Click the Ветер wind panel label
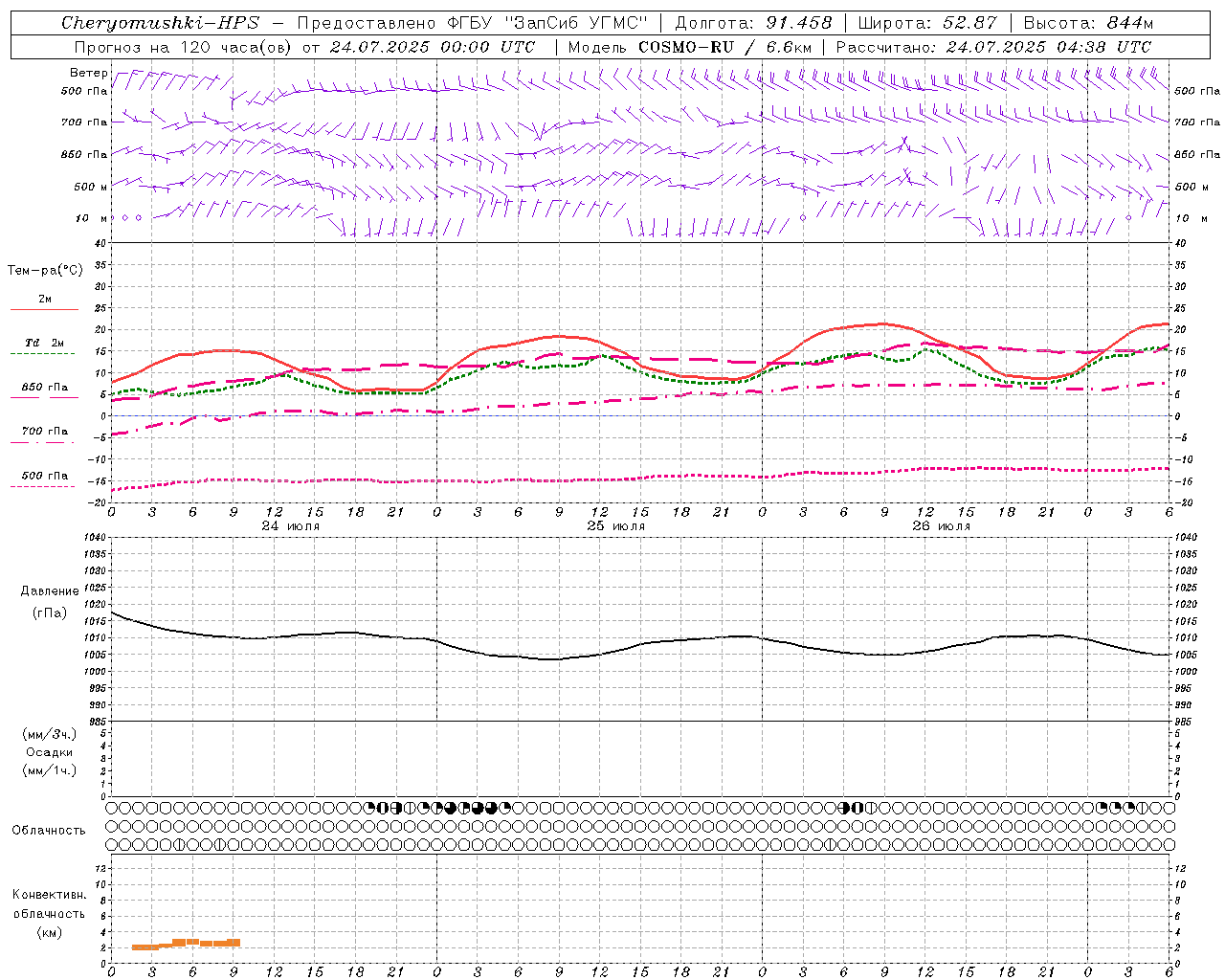This screenshot has width=1225, height=980. pos(89,73)
